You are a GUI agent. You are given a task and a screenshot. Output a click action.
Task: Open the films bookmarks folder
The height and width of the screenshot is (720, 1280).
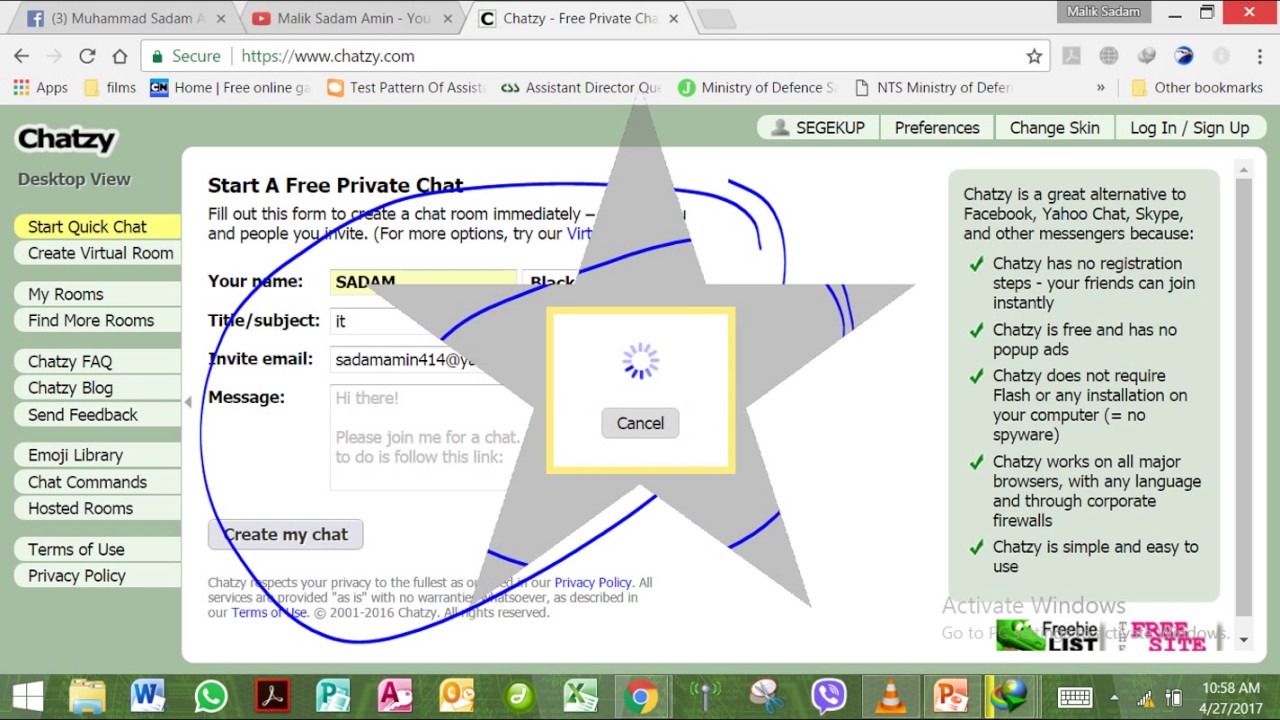click(110, 87)
